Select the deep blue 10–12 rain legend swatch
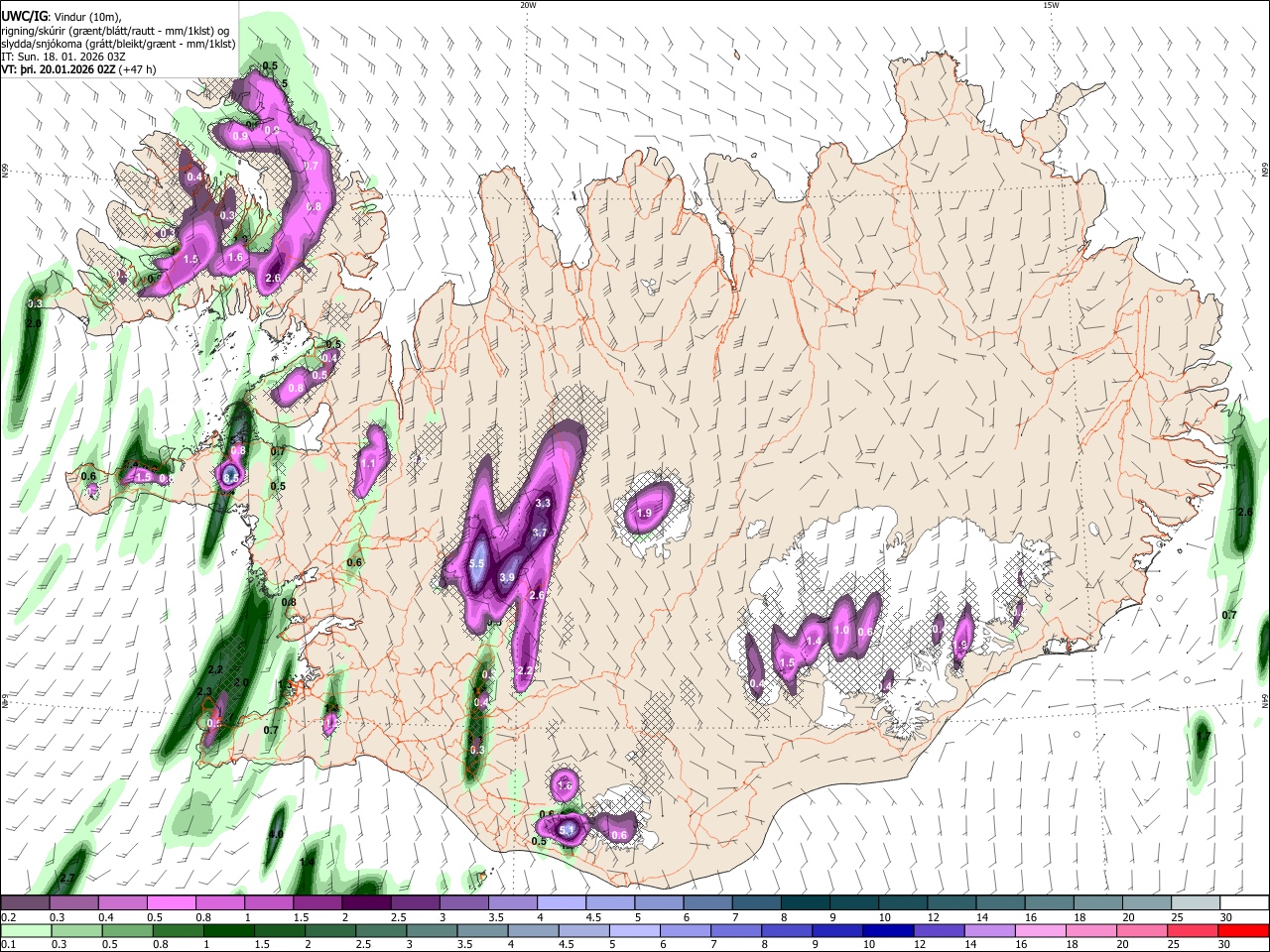Viewport: 1270px width, 952px height. coord(890,930)
